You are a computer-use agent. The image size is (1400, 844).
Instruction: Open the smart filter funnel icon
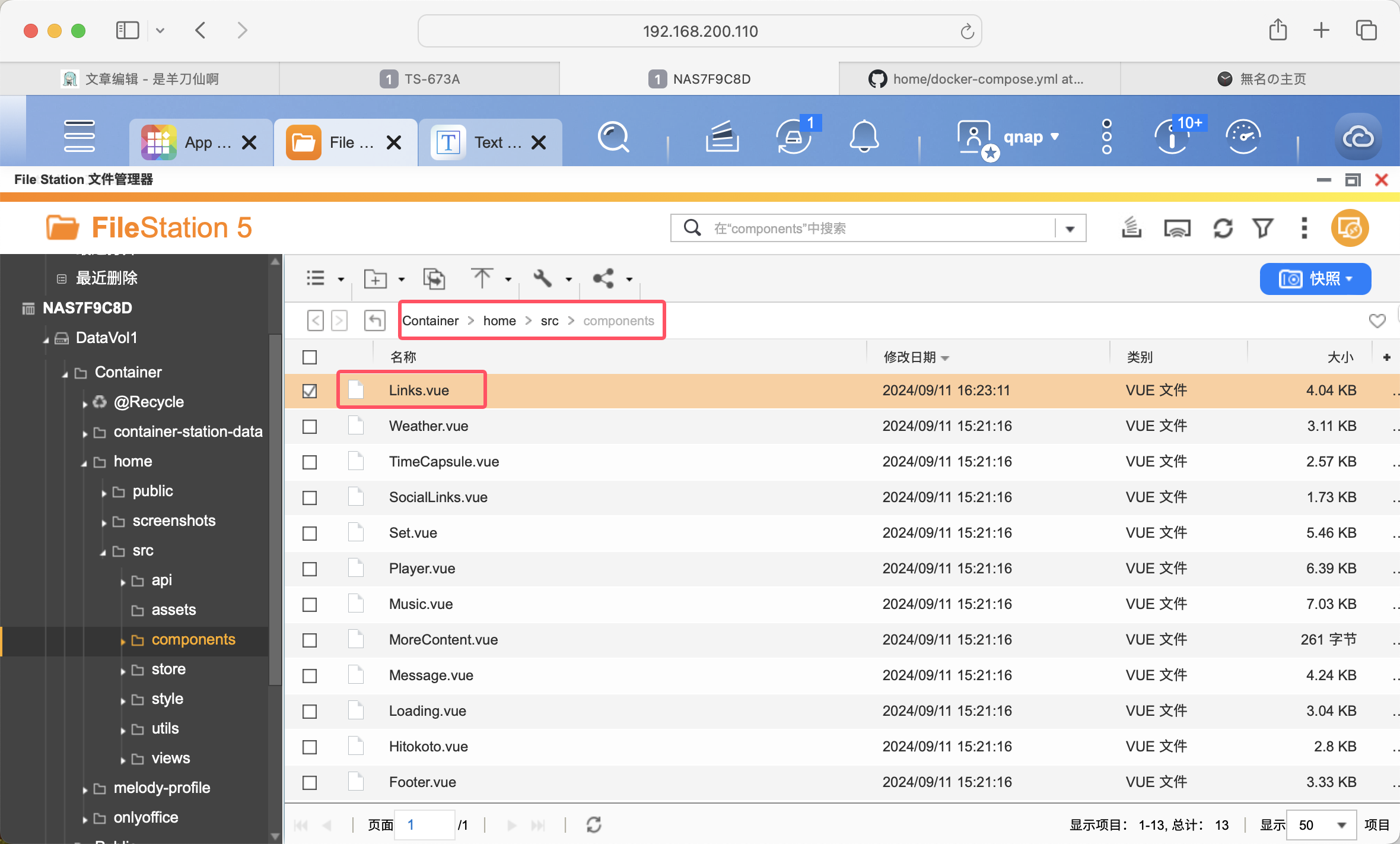point(1263,228)
